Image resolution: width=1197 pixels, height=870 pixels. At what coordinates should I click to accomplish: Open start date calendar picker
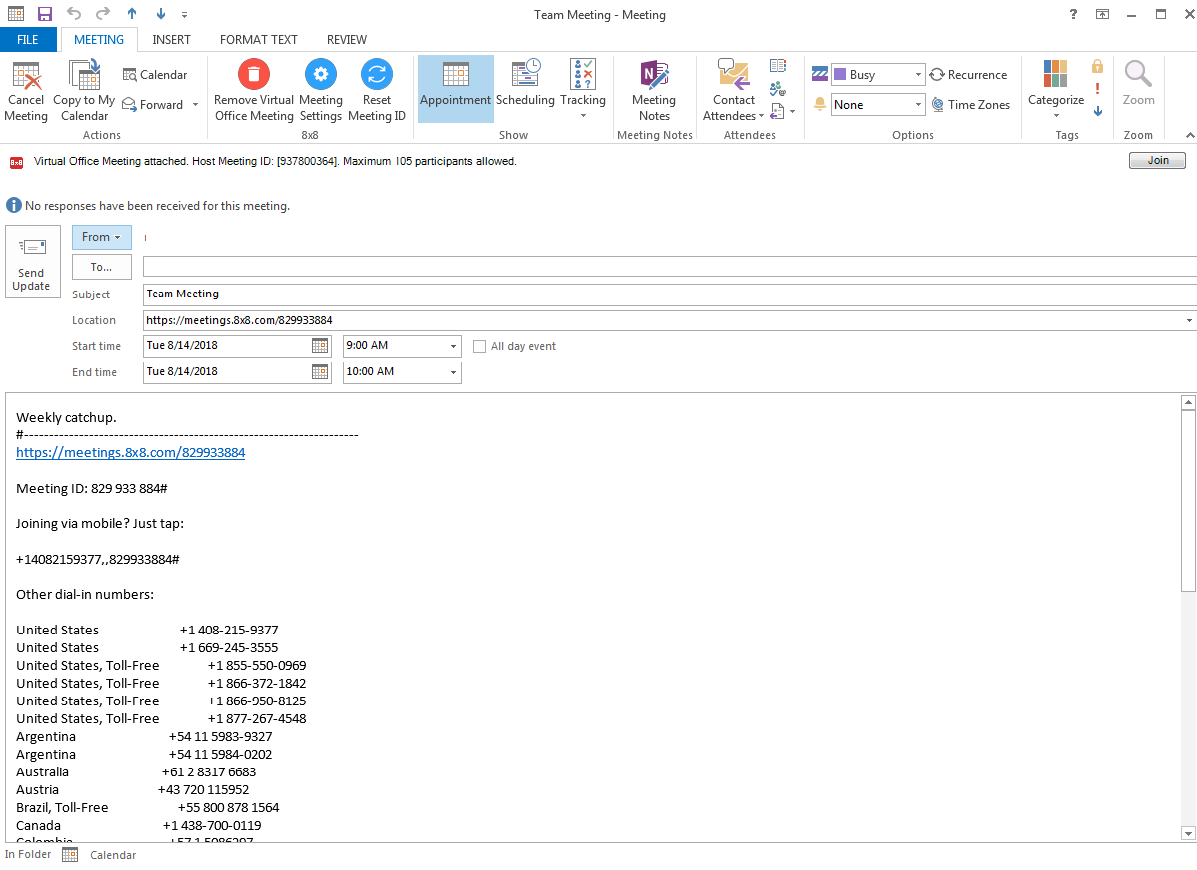[x=320, y=346]
